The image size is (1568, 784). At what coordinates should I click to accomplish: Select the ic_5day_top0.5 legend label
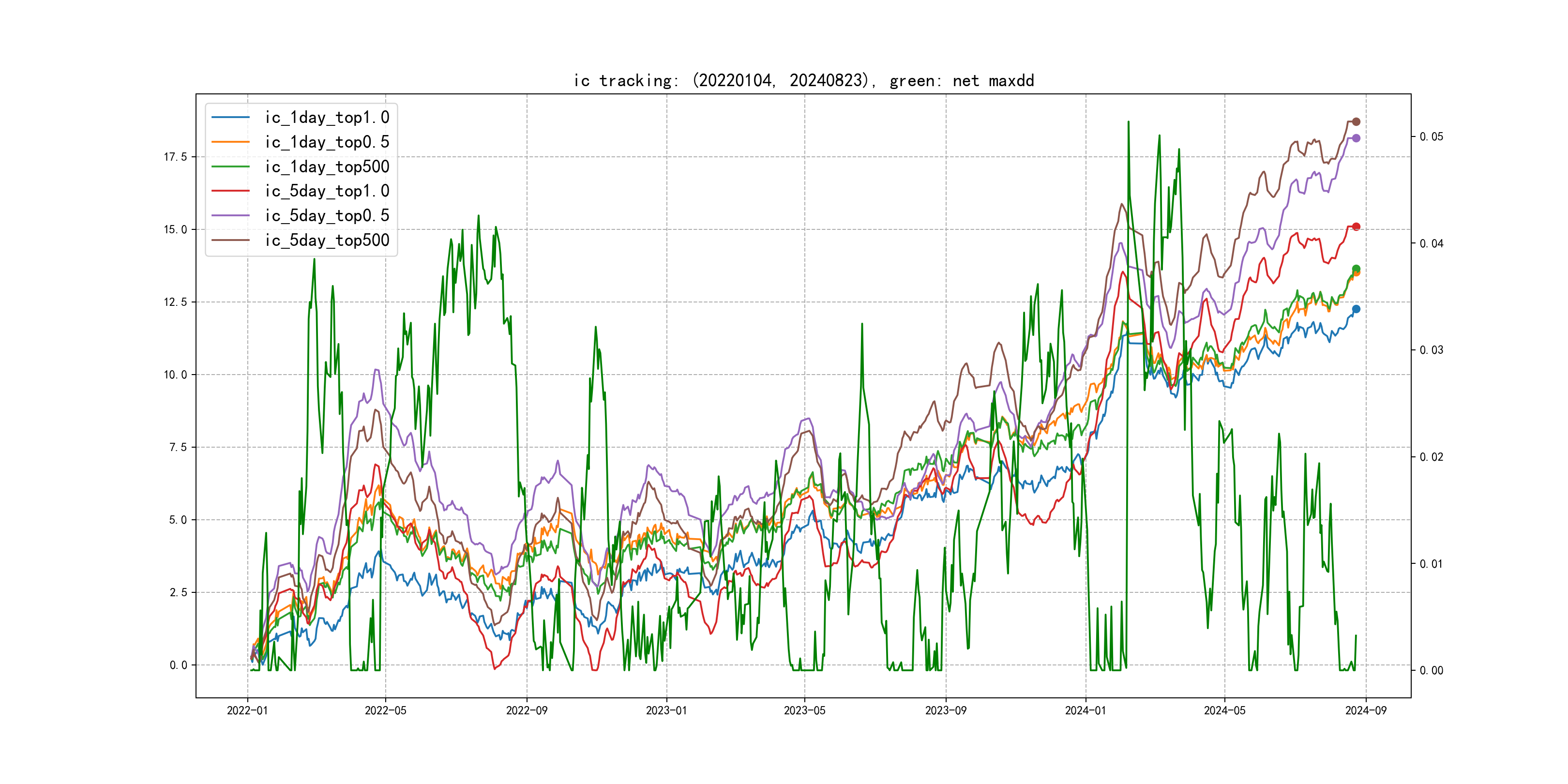[327, 215]
